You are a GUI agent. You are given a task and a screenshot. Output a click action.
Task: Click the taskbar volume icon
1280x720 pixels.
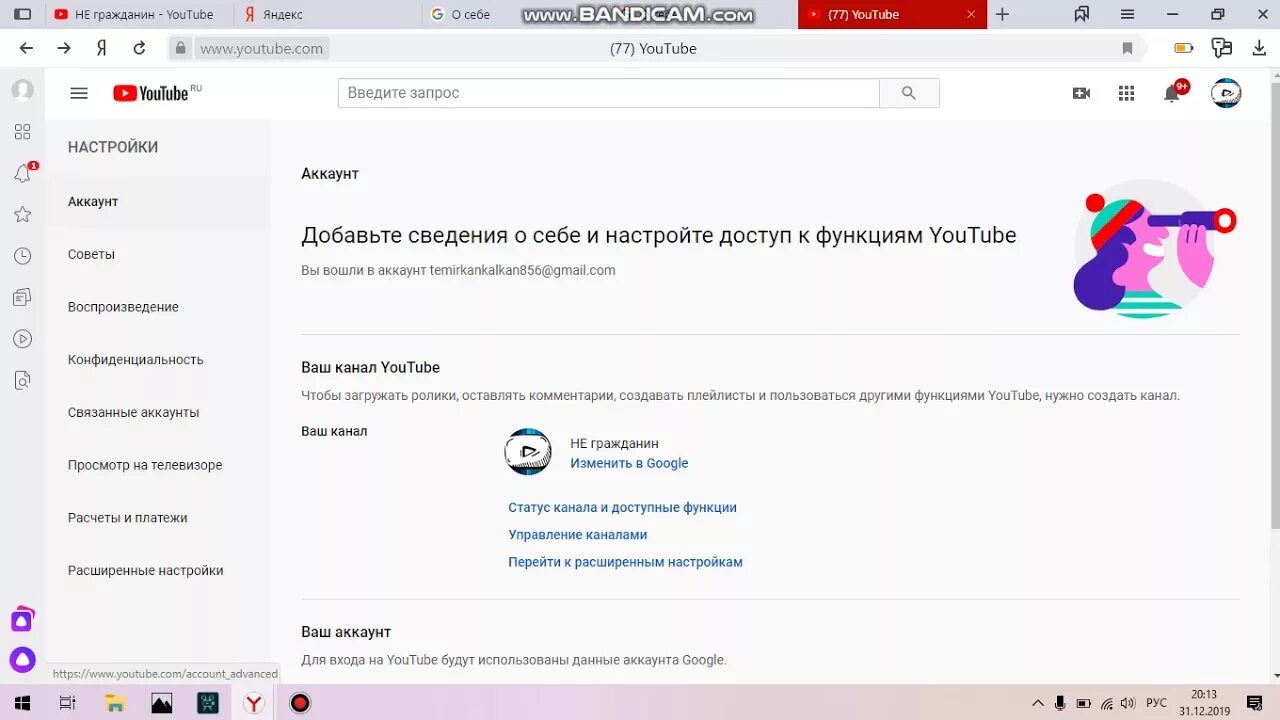[1128, 703]
